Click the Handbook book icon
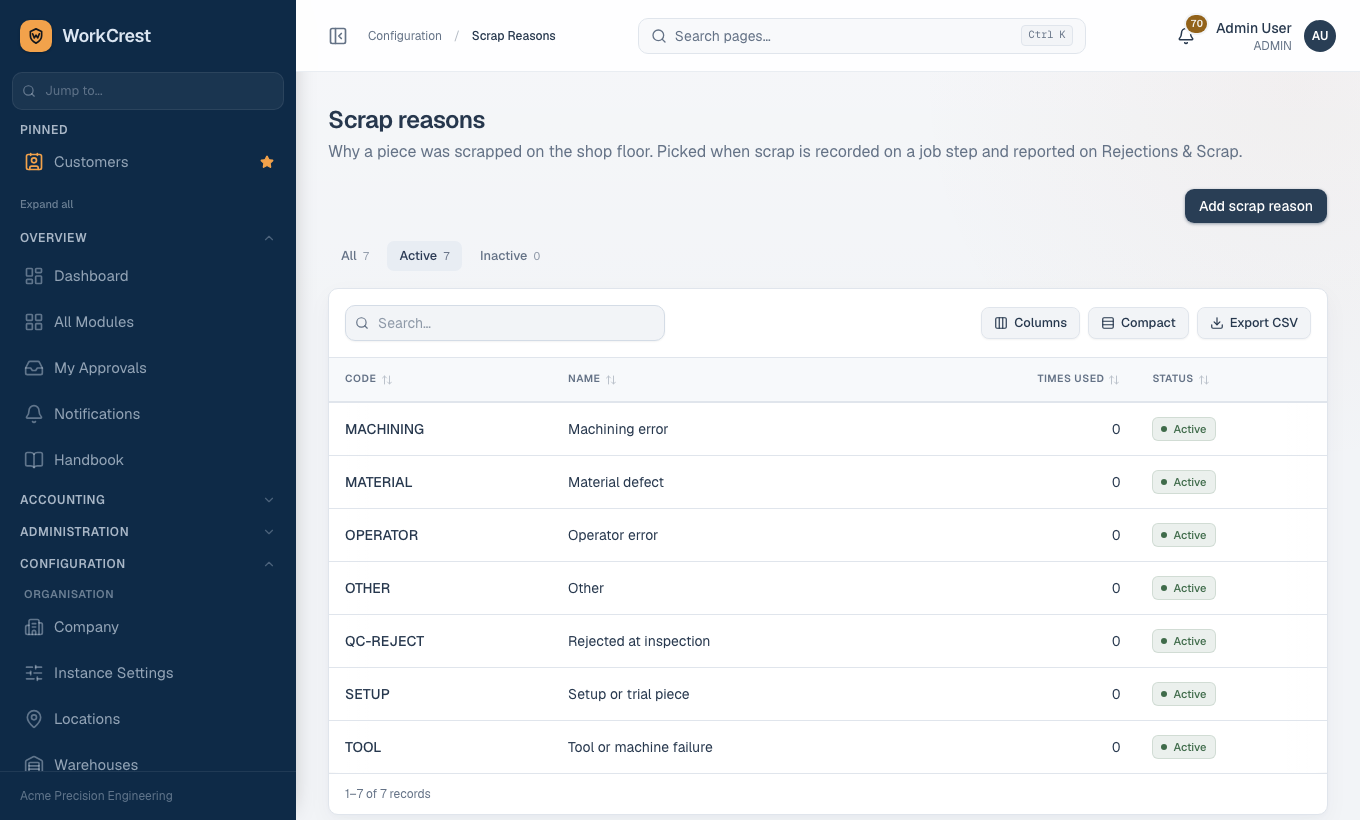 coord(34,460)
